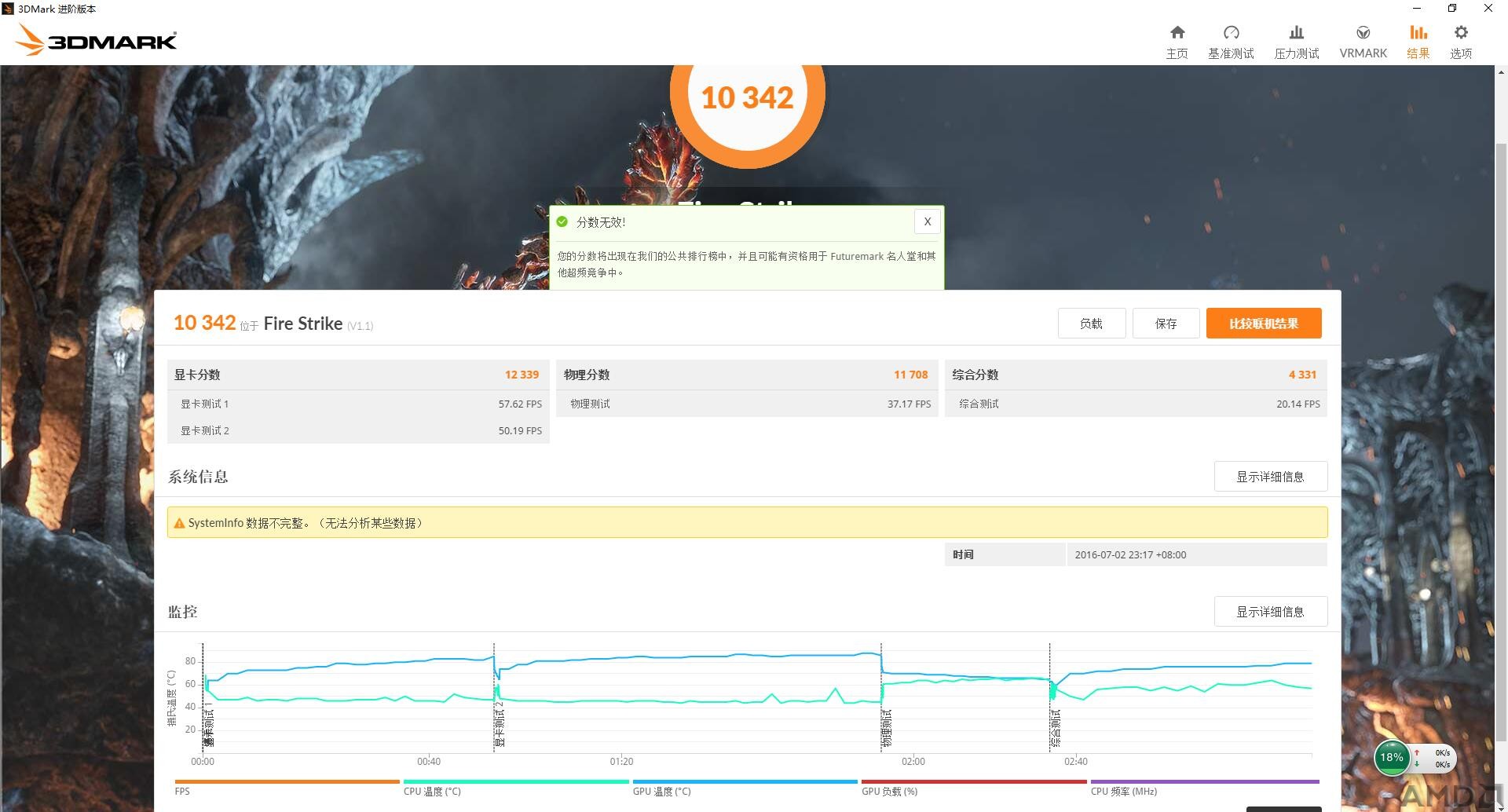1508x812 pixels.
Task: Select the FPS orange legend bar
Action: click(x=287, y=782)
